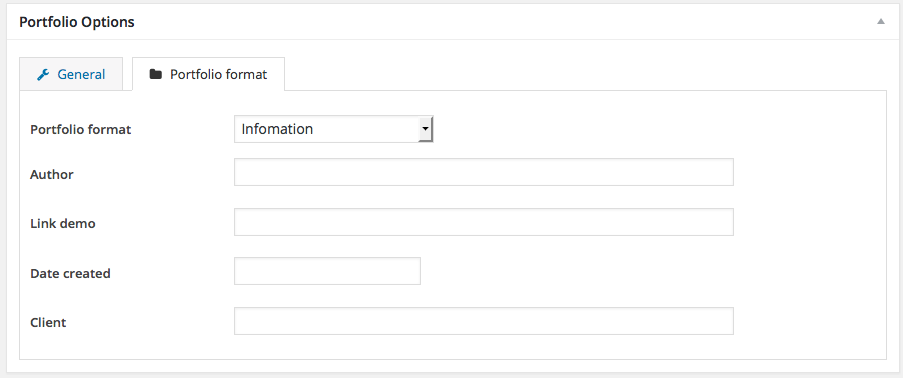Collapse the Portfolio Options panel arrow
Screen dimensions: 903x378
[881, 22]
